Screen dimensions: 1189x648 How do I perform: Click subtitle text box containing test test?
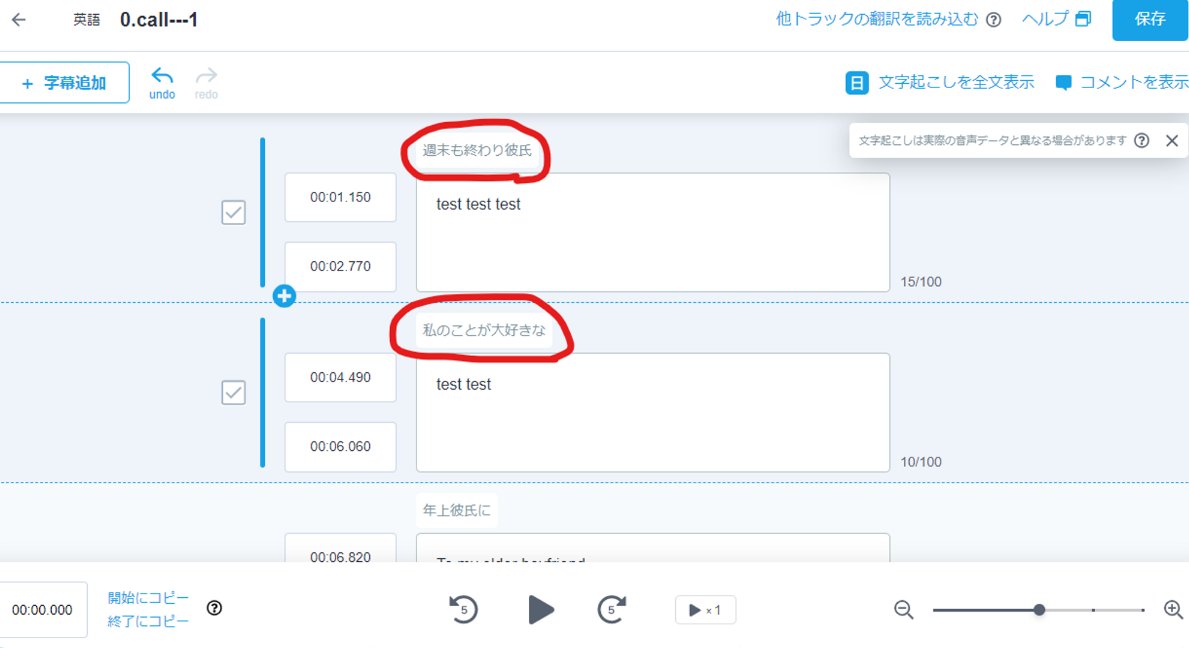(653, 412)
